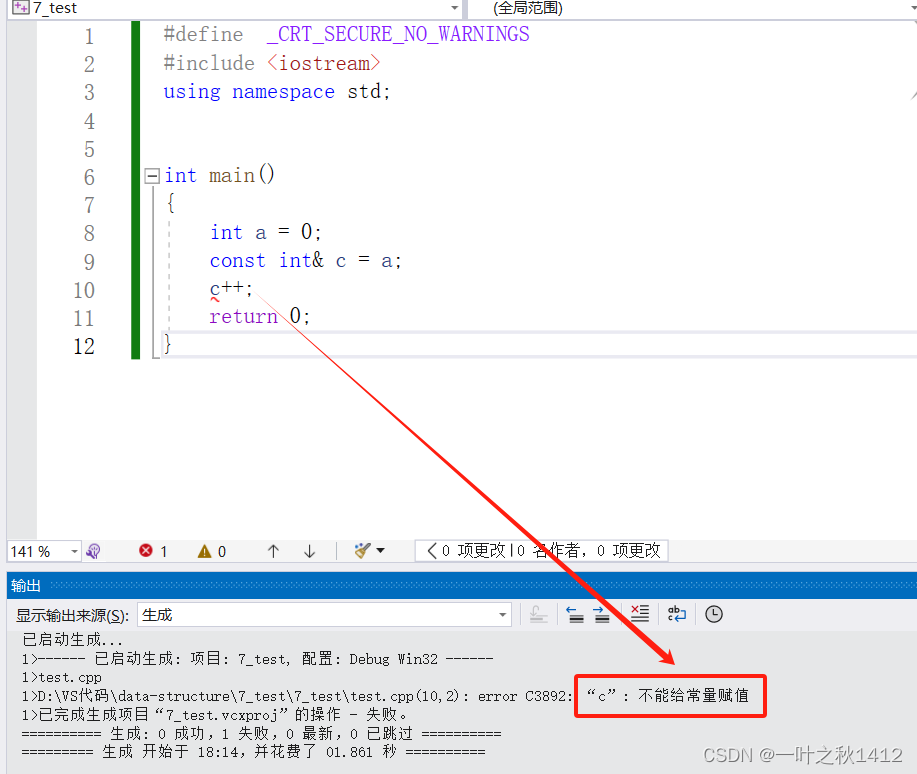
Task: Click the 'c++;' statement on line 10
Action: pyautogui.click(x=231, y=288)
